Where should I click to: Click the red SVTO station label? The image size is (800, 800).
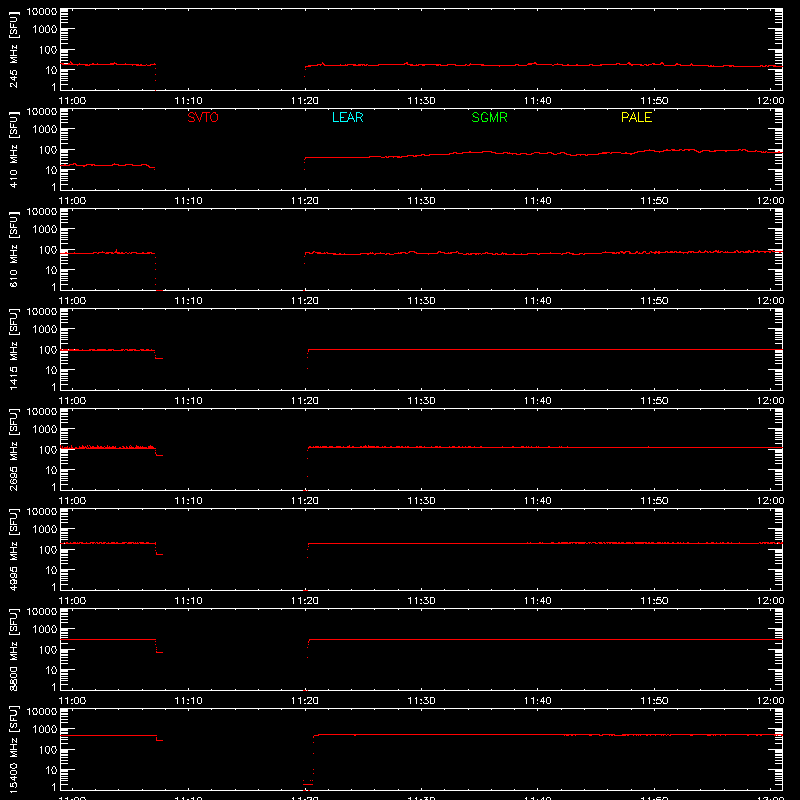(203, 117)
